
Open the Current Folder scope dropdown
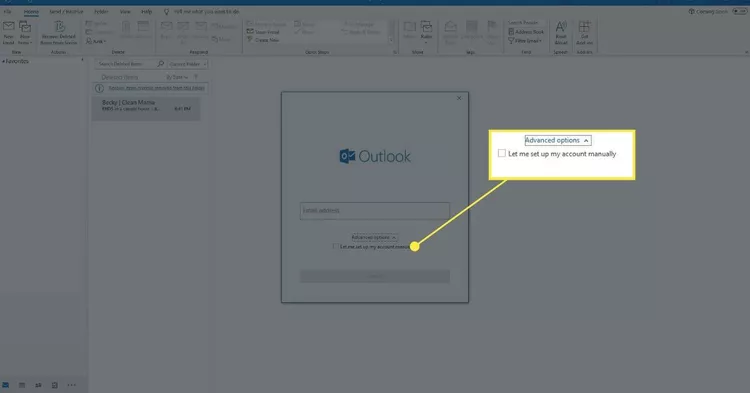(187, 64)
